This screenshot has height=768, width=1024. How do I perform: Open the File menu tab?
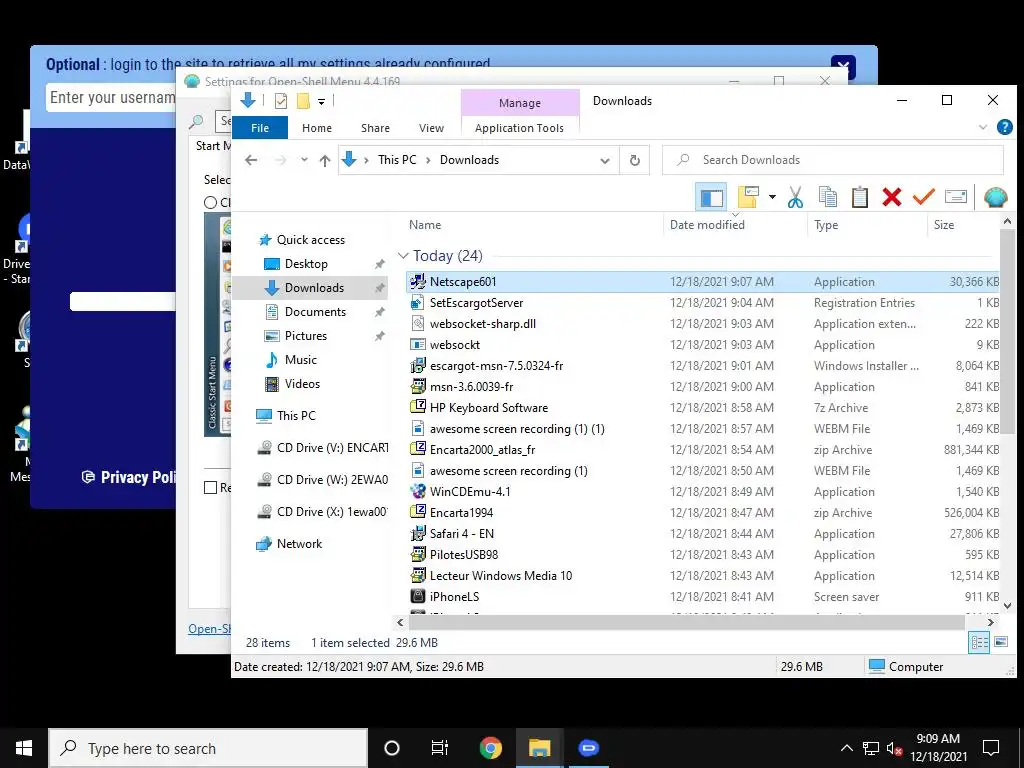(x=260, y=128)
